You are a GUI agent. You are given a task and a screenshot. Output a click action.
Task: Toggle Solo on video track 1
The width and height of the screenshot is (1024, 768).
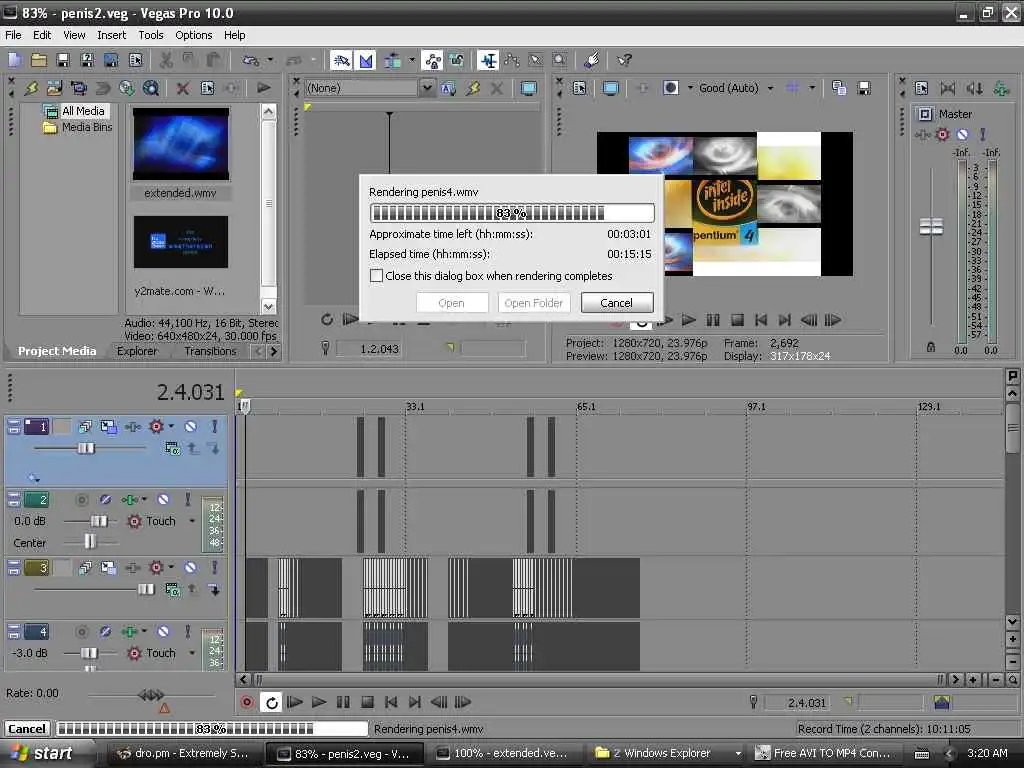[214, 426]
